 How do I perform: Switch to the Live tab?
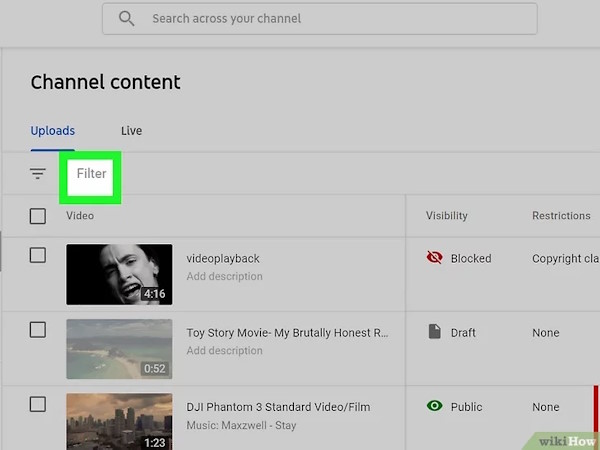coord(131,131)
